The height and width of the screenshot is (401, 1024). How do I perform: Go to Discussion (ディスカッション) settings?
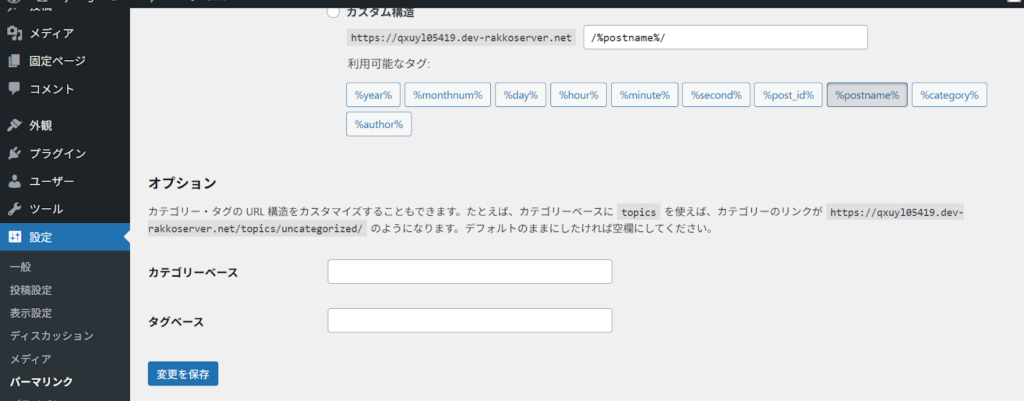[x=51, y=336]
